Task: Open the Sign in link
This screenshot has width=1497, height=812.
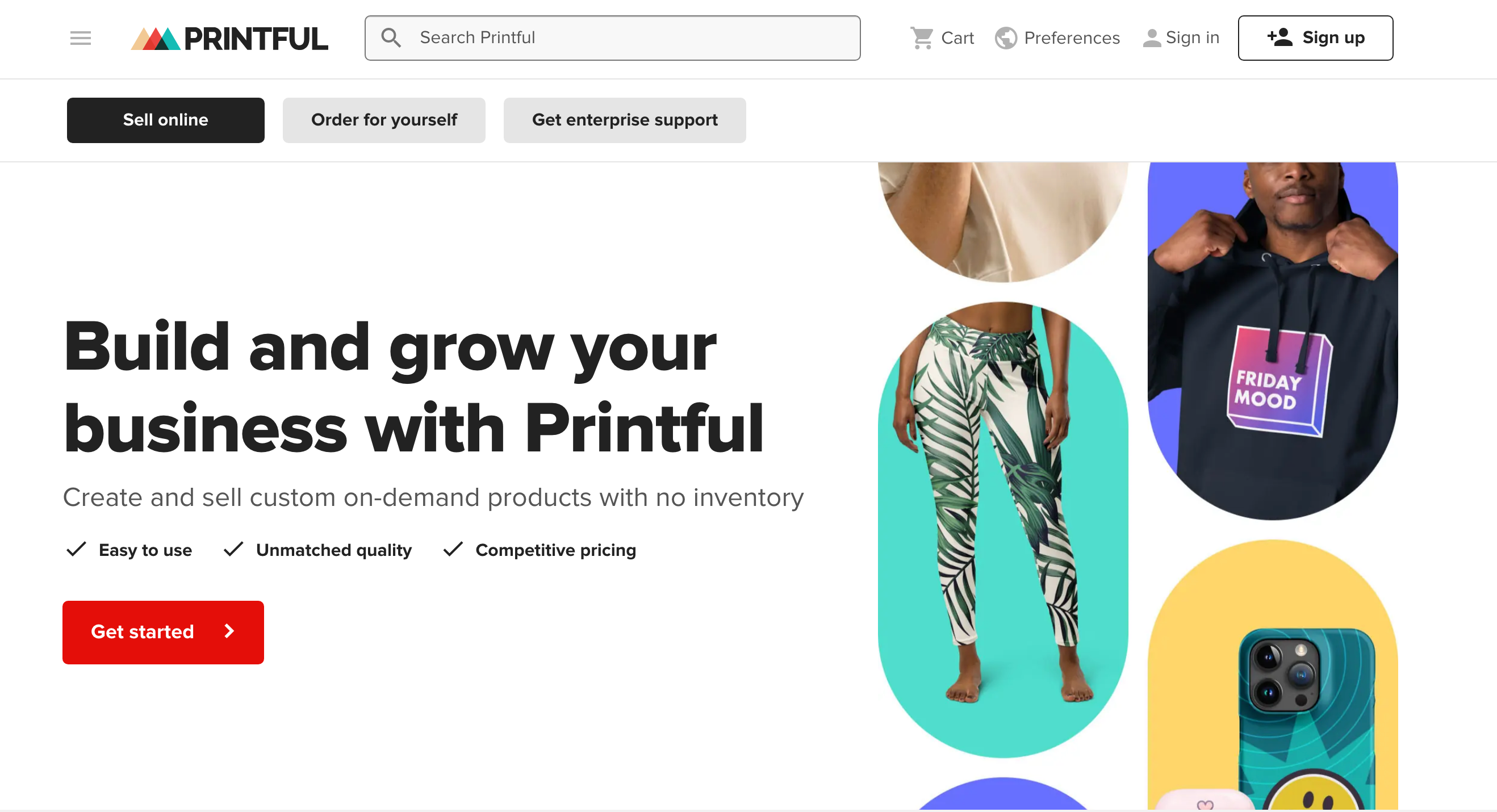Action: [1192, 38]
